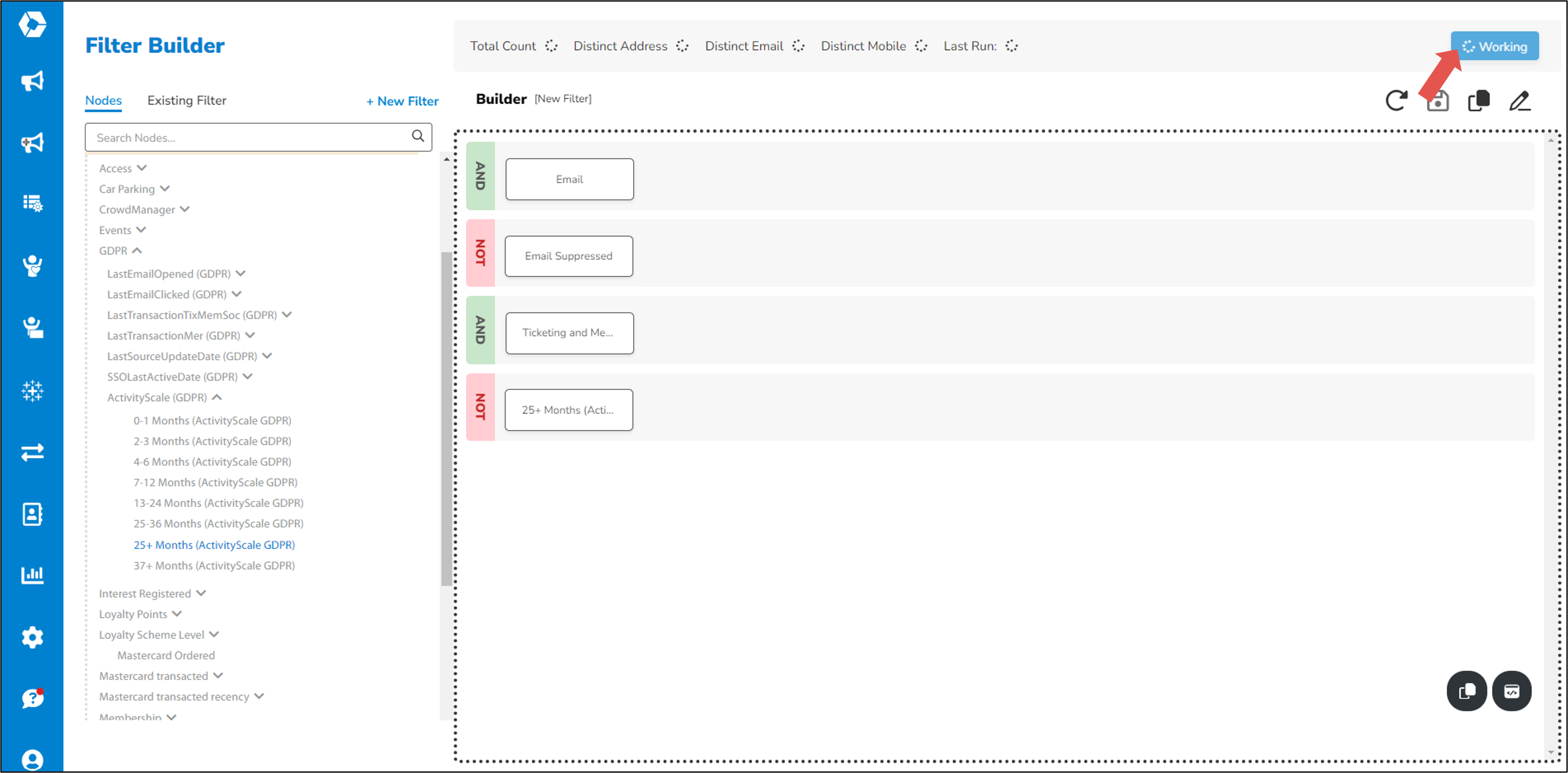Toggle the AND operator on the Email condition
1568x773 pixels.
tap(480, 179)
